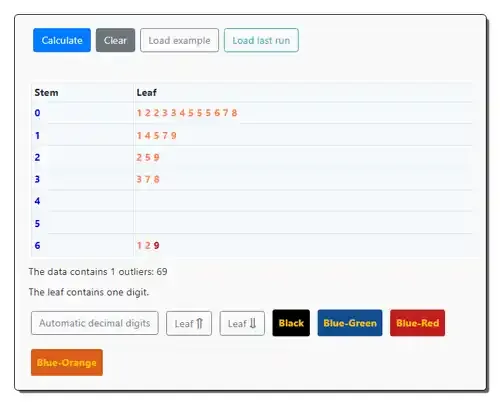
Task: Click stem 2 leaves 2 5 9
Action: 148,157
